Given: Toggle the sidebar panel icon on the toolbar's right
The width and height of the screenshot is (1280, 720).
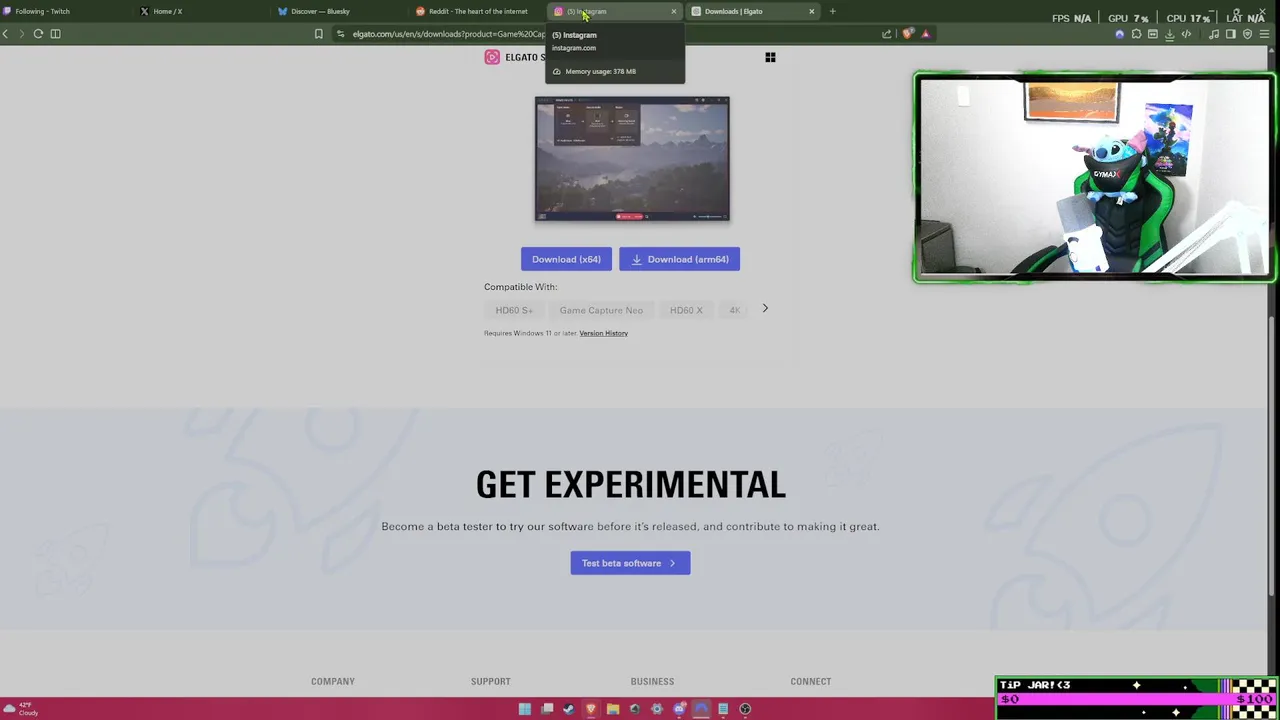Looking at the screenshot, I should click(1231, 34).
